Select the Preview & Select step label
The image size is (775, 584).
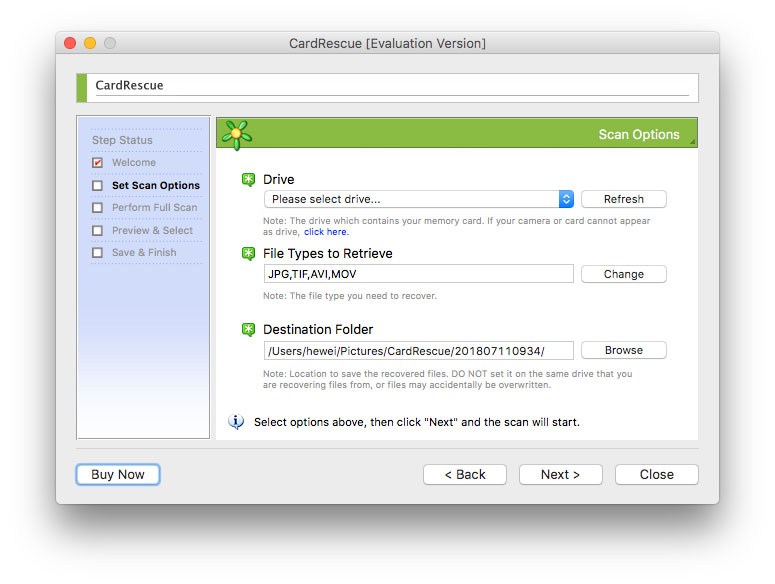click(x=152, y=230)
